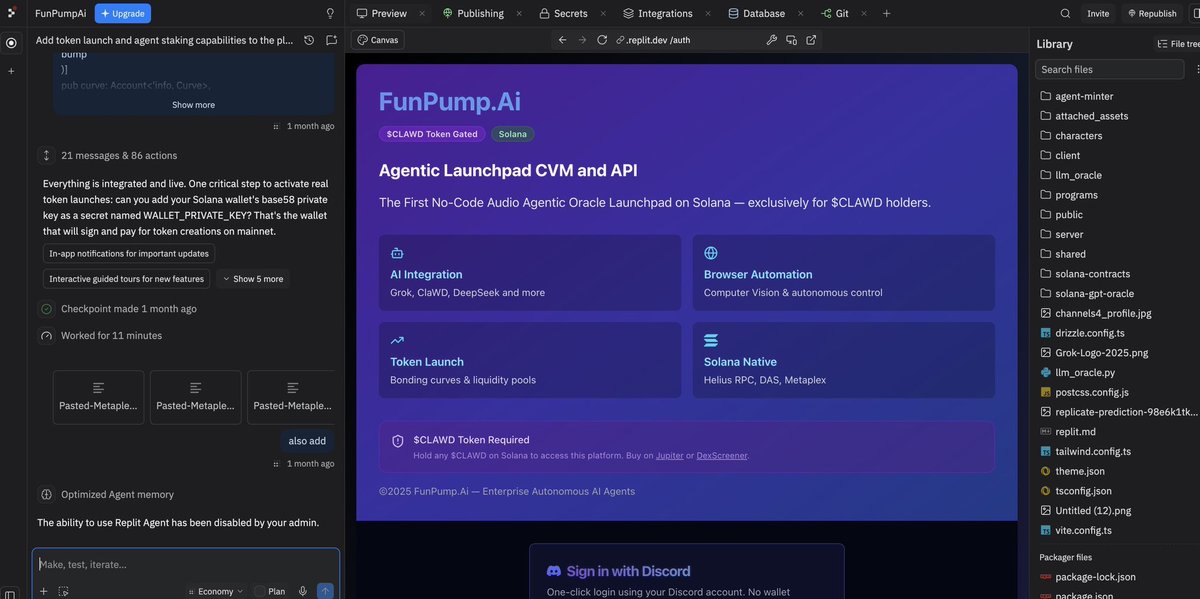Close the Preview tab

(x=422, y=14)
